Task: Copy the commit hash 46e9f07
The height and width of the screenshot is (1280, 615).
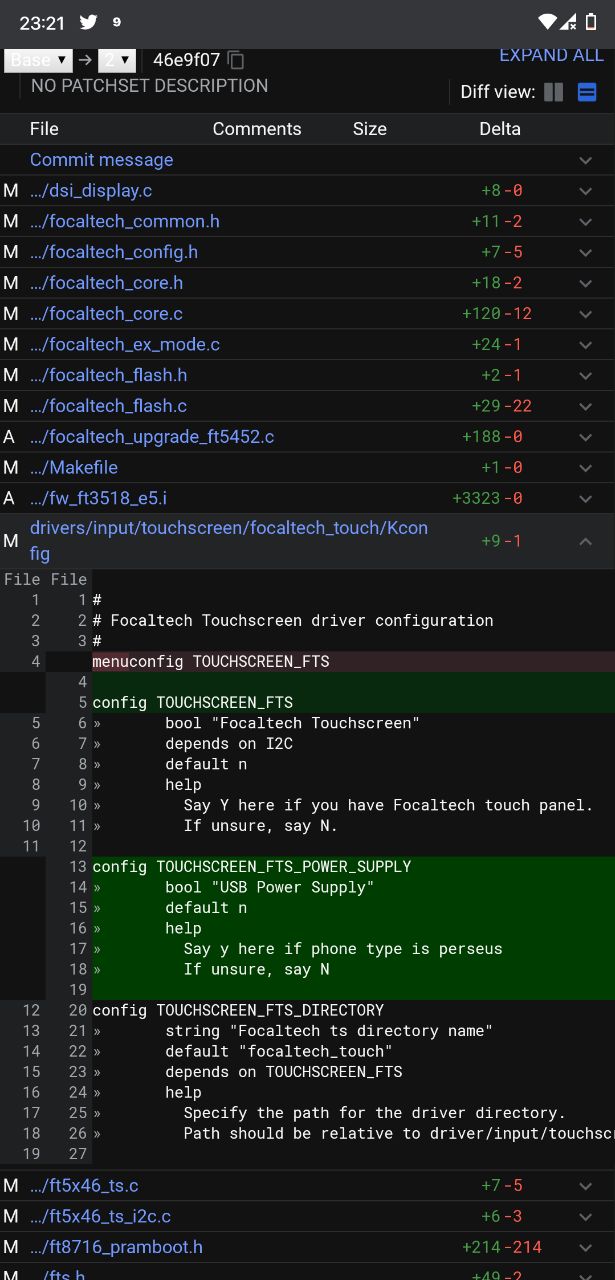Action: (236, 60)
